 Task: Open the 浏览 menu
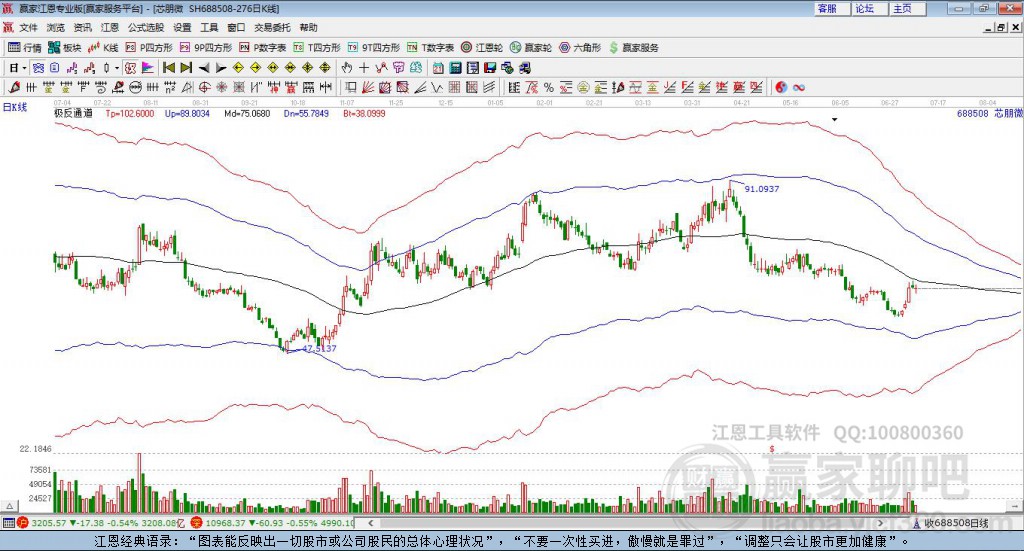click(x=56, y=27)
